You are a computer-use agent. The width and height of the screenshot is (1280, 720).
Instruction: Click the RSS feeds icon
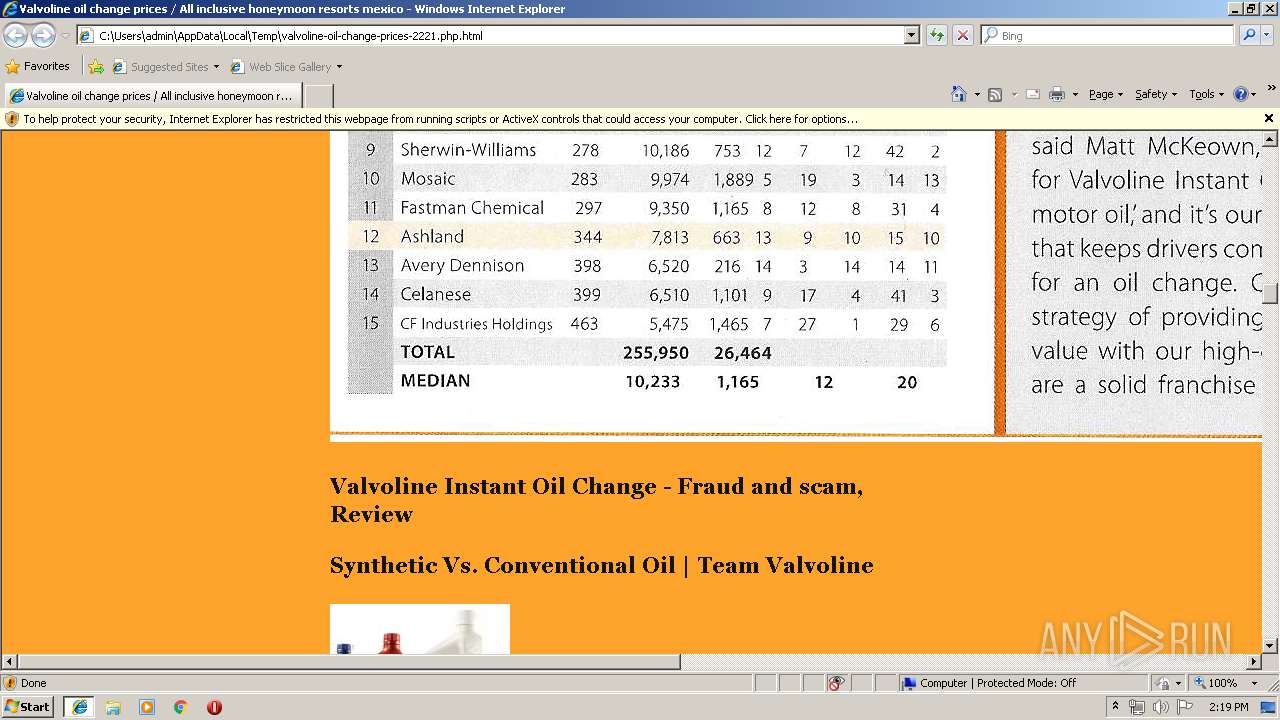[x=995, y=94]
